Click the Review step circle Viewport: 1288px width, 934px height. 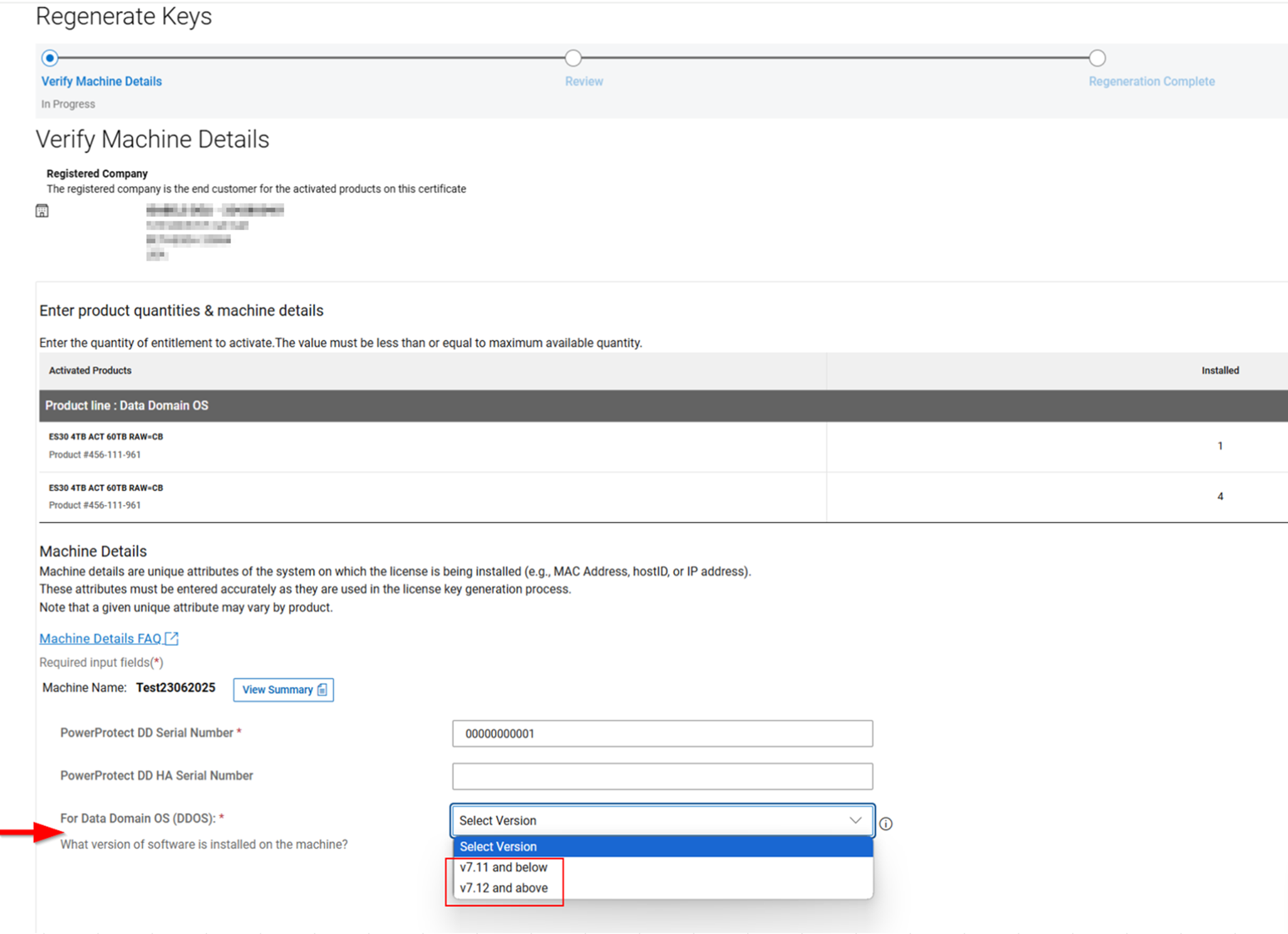coord(573,58)
